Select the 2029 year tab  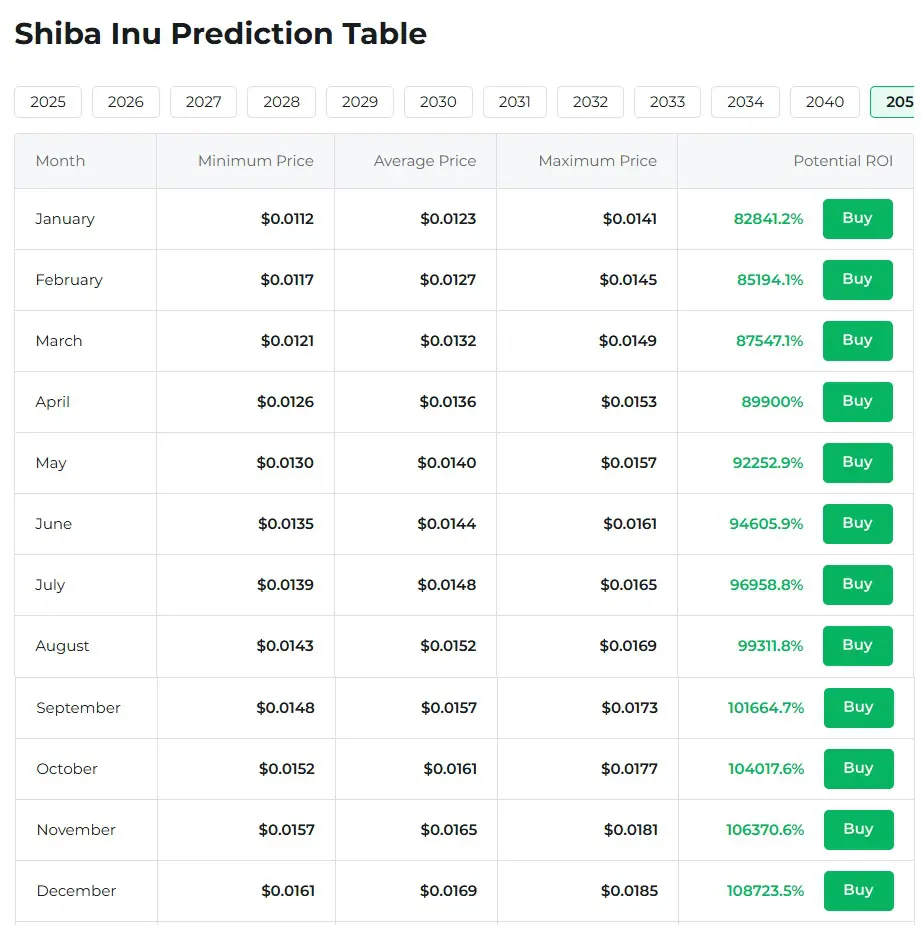(359, 101)
